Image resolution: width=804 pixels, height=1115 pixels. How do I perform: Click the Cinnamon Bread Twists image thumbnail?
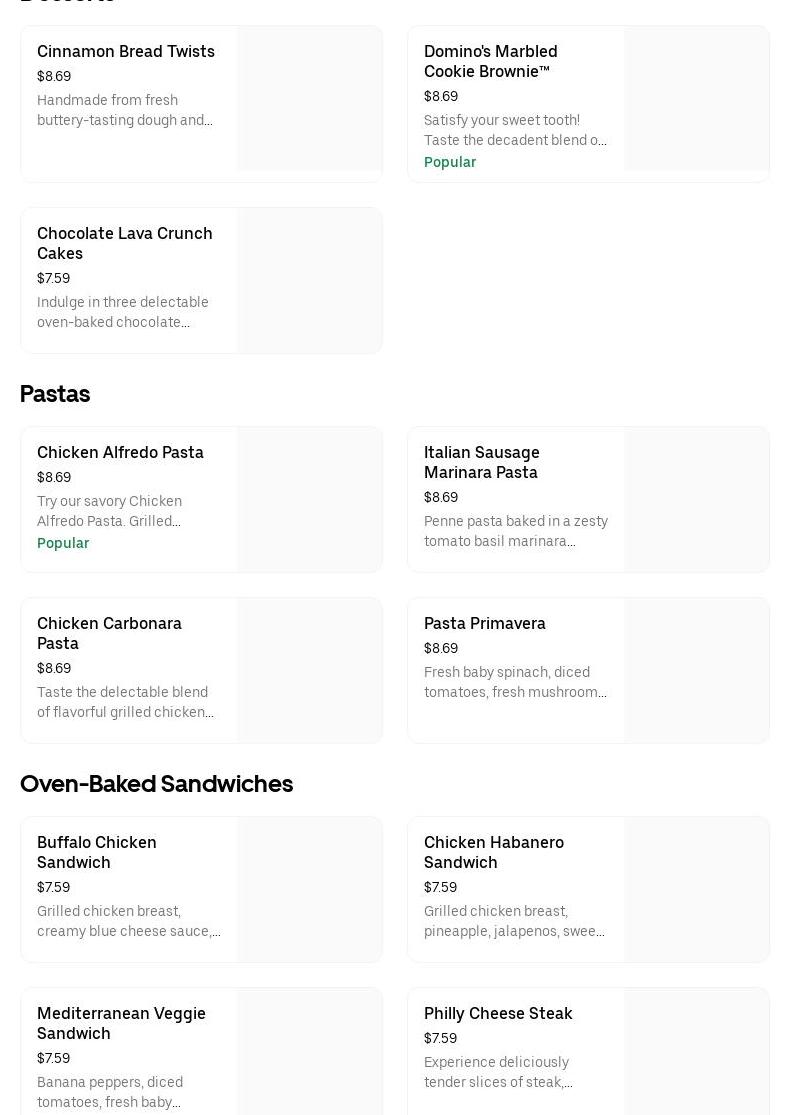(309, 98)
